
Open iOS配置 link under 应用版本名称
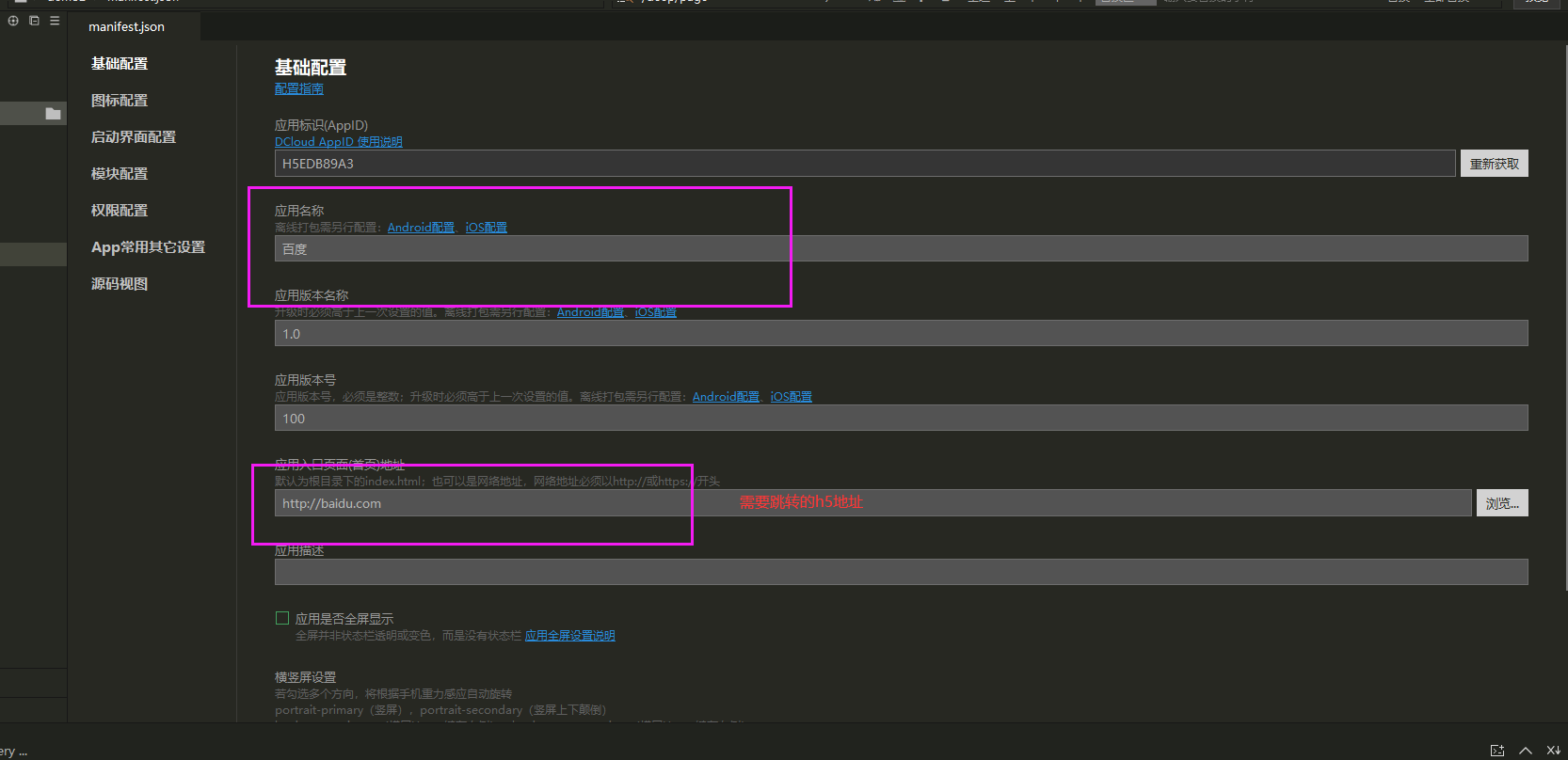pyautogui.click(x=656, y=312)
